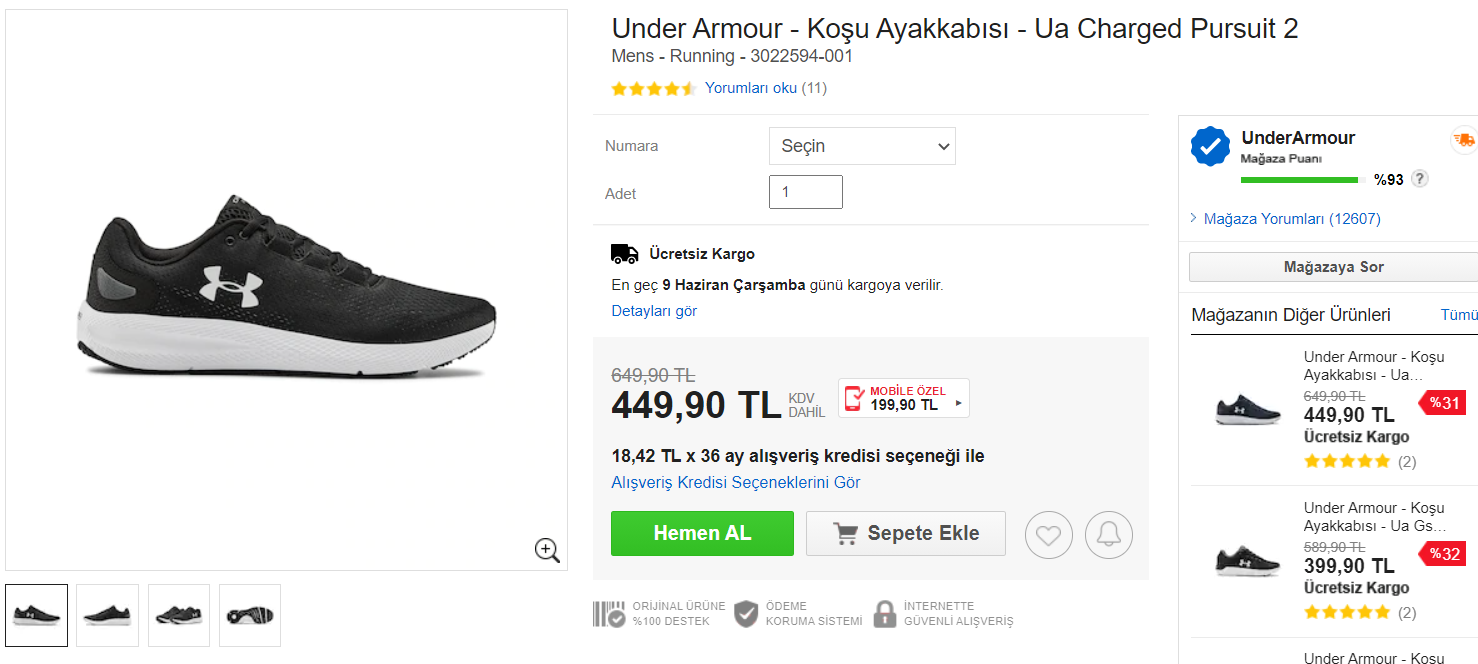Image resolution: width=1478 pixels, height=664 pixels.
Task: Click the Mobile Özel phone icon
Action: click(x=854, y=399)
